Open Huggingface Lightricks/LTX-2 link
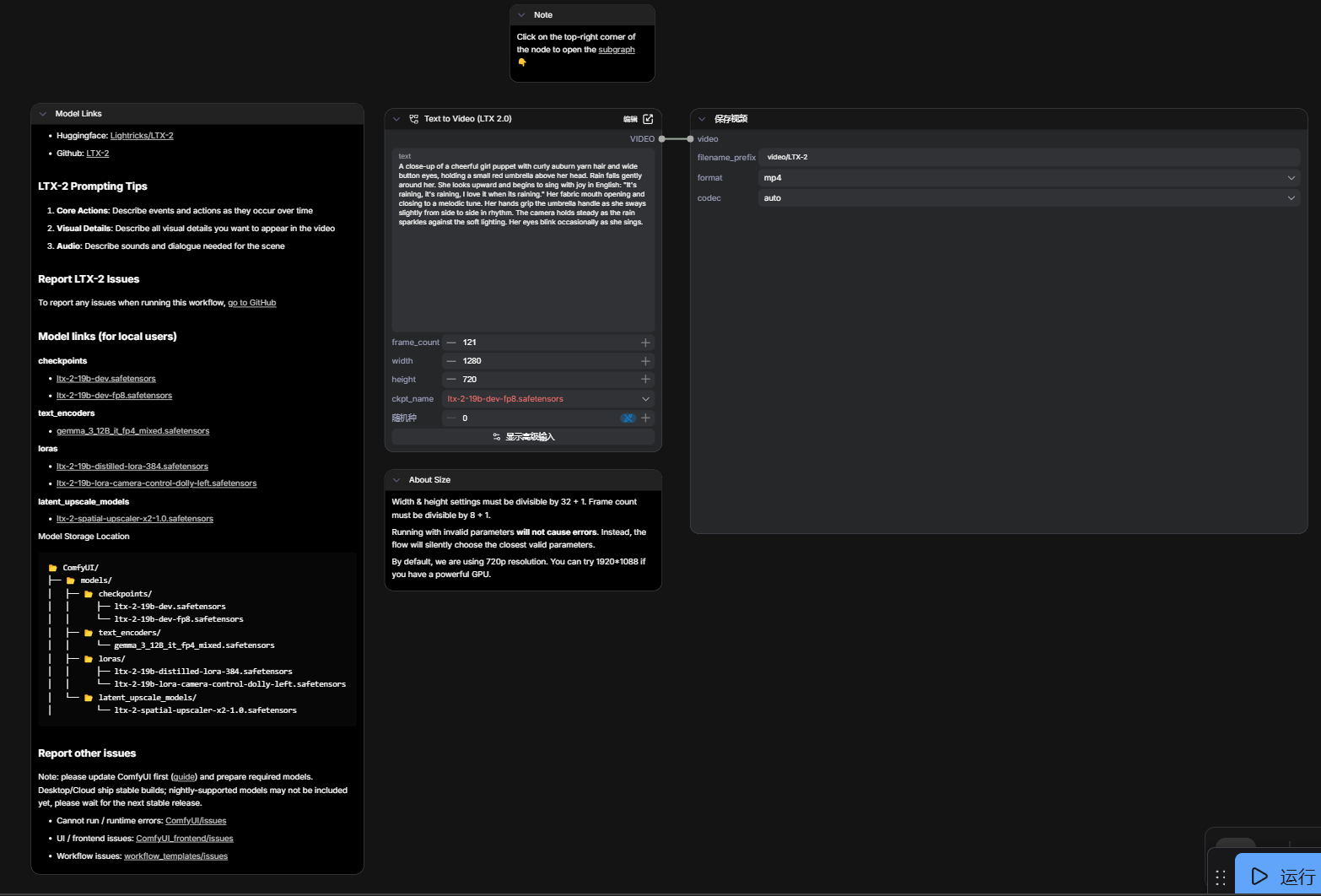1321x896 pixels. (142, 136)
